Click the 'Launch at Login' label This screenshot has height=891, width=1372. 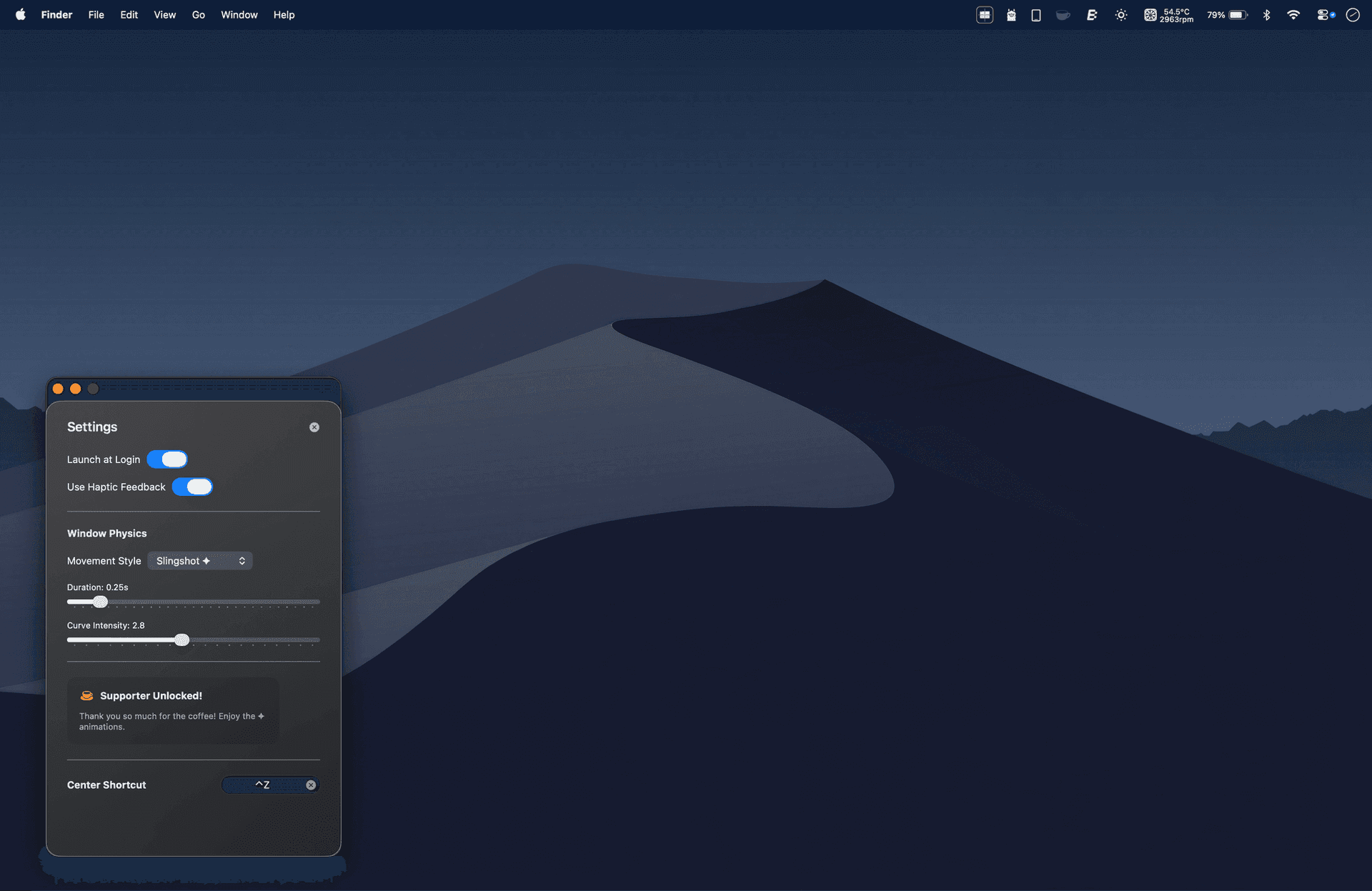104,460
